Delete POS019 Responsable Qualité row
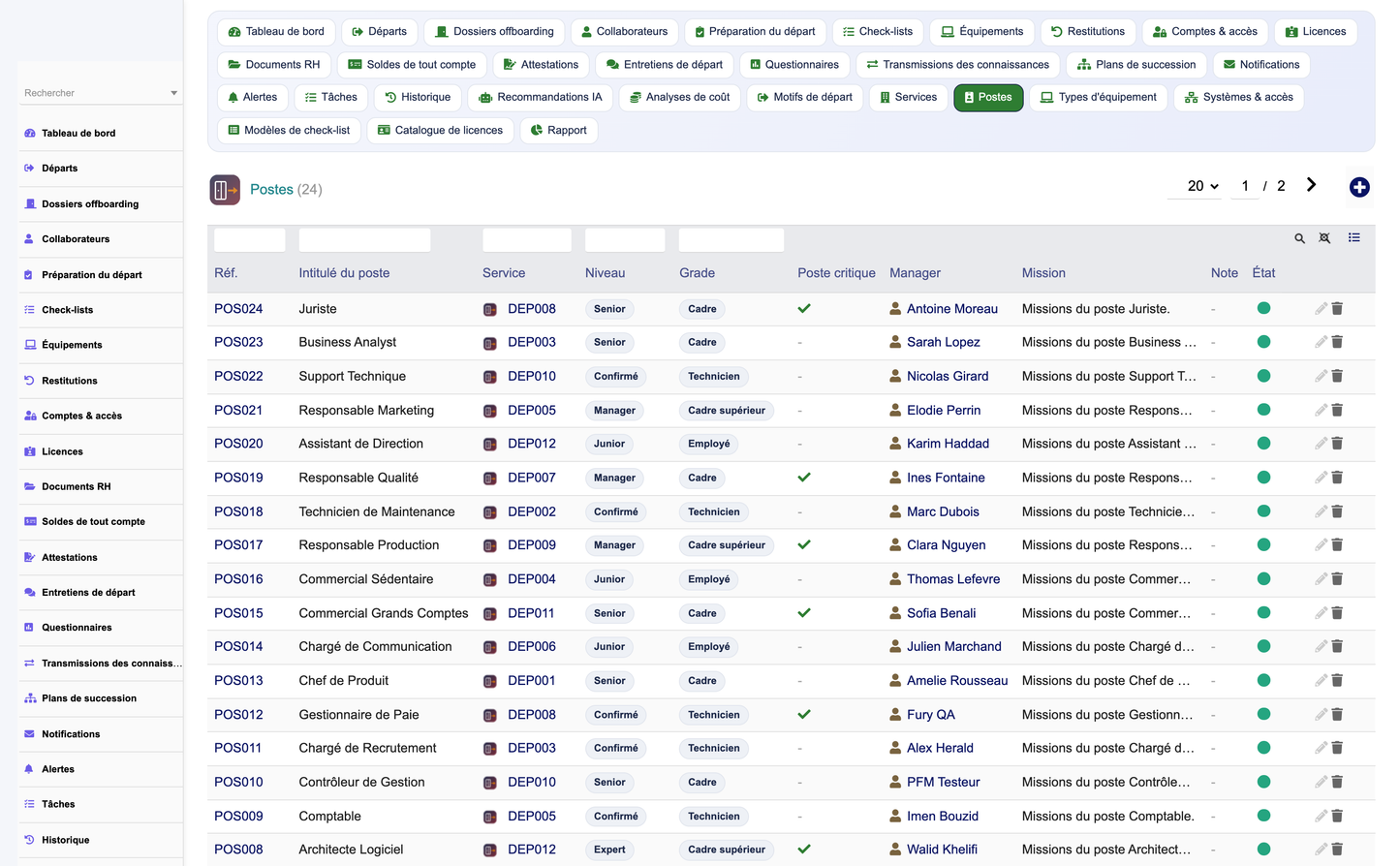The width and height of the screenshot is (1400, 866). 1337,478
